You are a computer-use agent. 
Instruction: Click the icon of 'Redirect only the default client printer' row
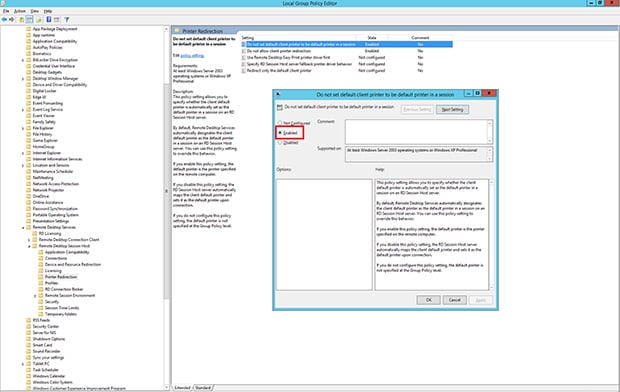[x=244, y=70]
